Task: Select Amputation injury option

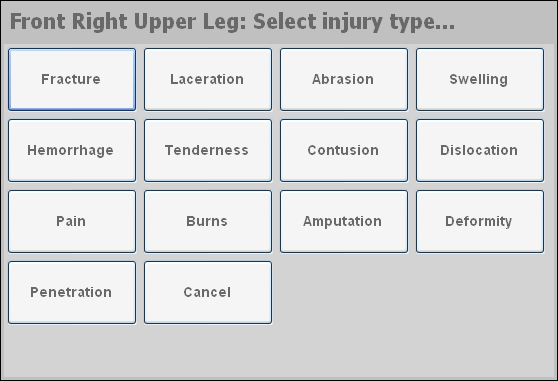Action: [344, 222]
